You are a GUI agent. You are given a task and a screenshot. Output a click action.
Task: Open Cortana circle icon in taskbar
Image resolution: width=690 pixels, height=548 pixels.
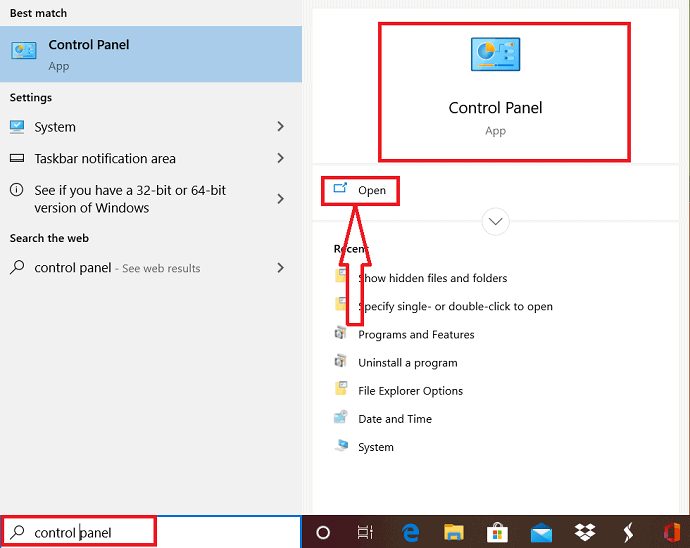[323, 533]
